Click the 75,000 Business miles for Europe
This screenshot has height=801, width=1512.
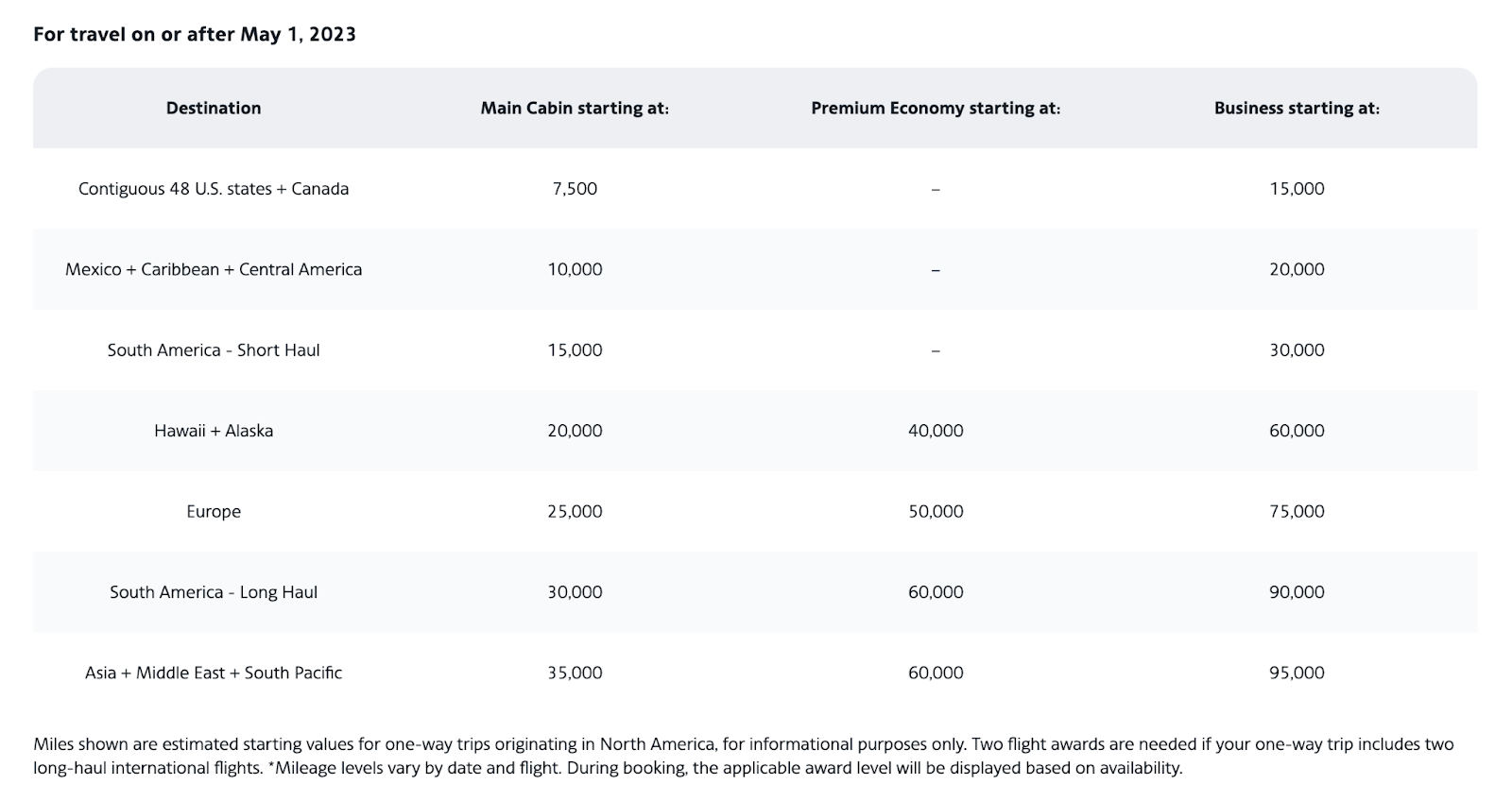[x=1297, y=512]
